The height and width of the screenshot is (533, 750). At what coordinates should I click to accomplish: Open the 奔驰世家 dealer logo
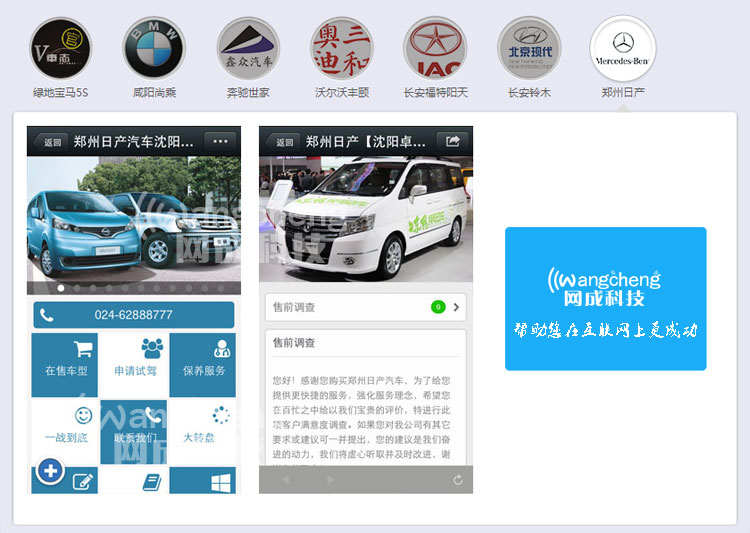tap(248, 49)
